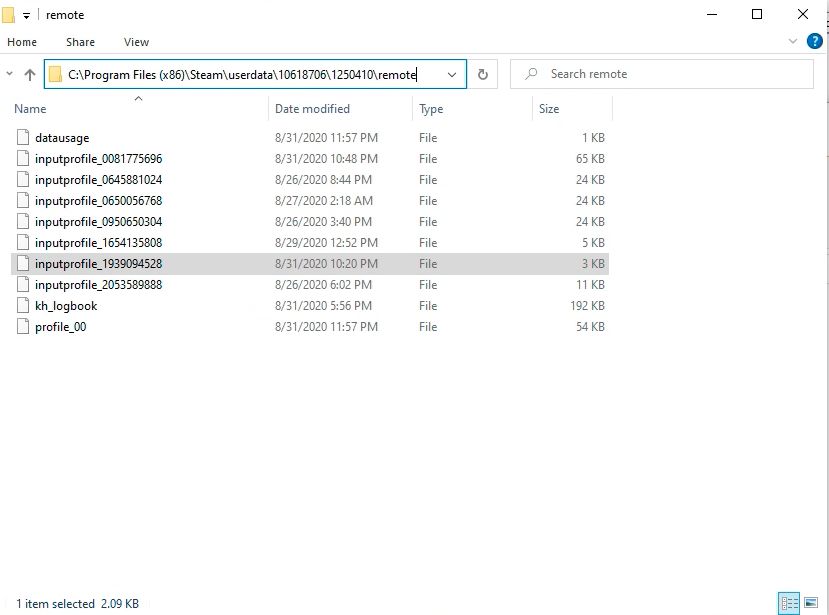Click the profile_00 file icon
829x615 pixels.
pyautogui.click(x=23, y=326)
